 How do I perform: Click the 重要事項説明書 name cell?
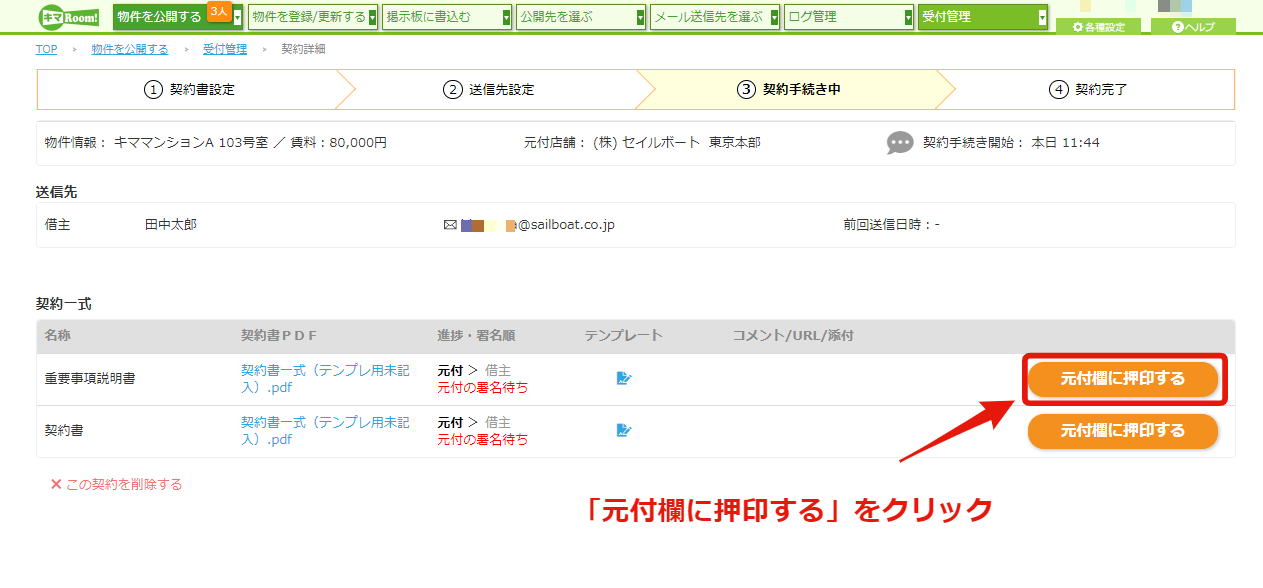(90, 378)
